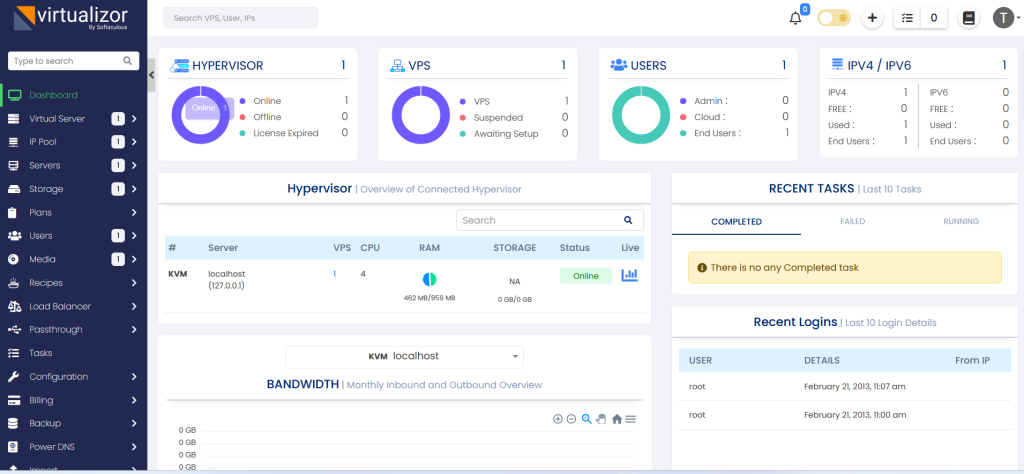This screenshot has width=1024, height=474.
Task: Open the user profile avatar menu
Action: [1003, 18]
